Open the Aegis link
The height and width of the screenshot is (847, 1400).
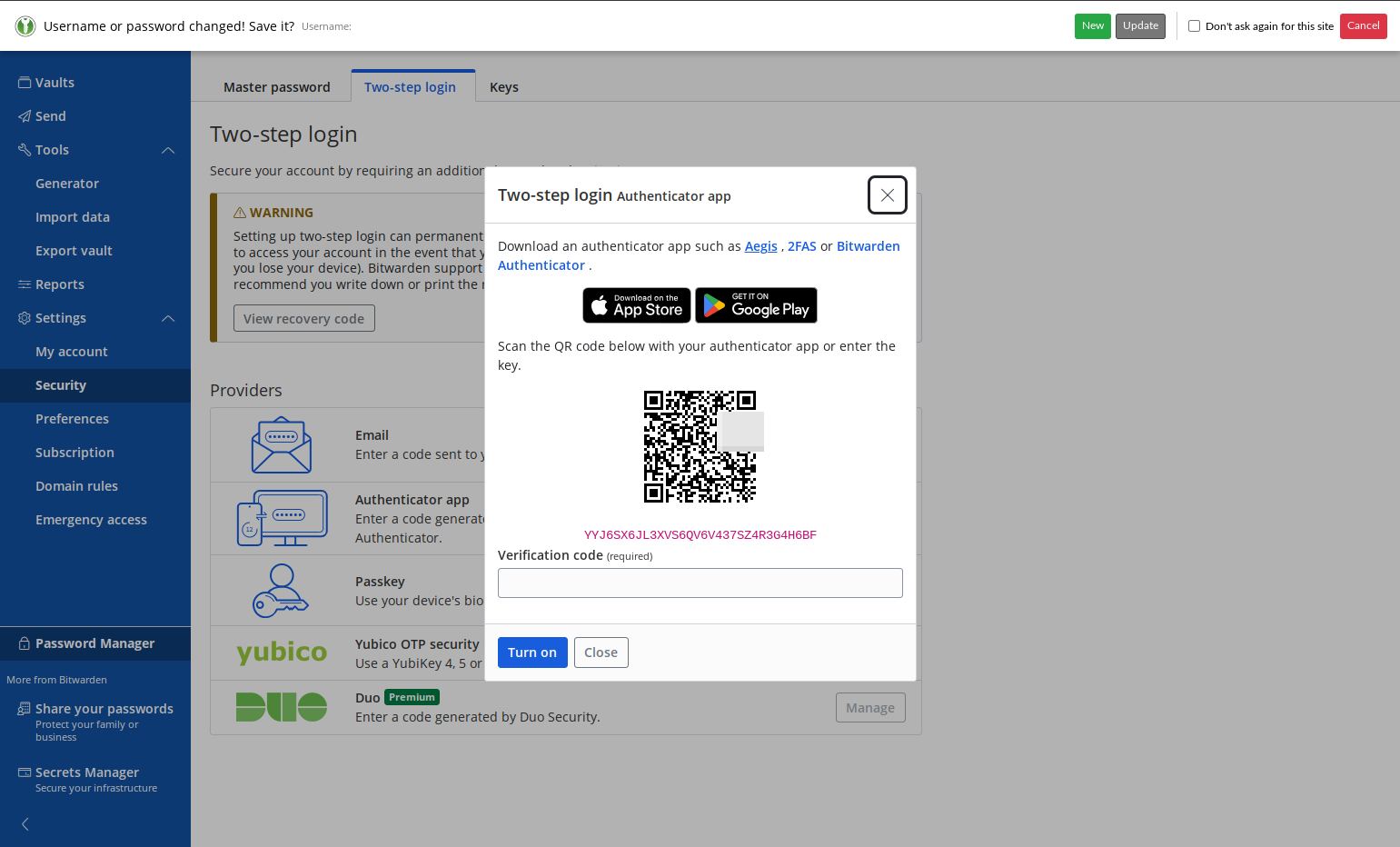point(761,246)
